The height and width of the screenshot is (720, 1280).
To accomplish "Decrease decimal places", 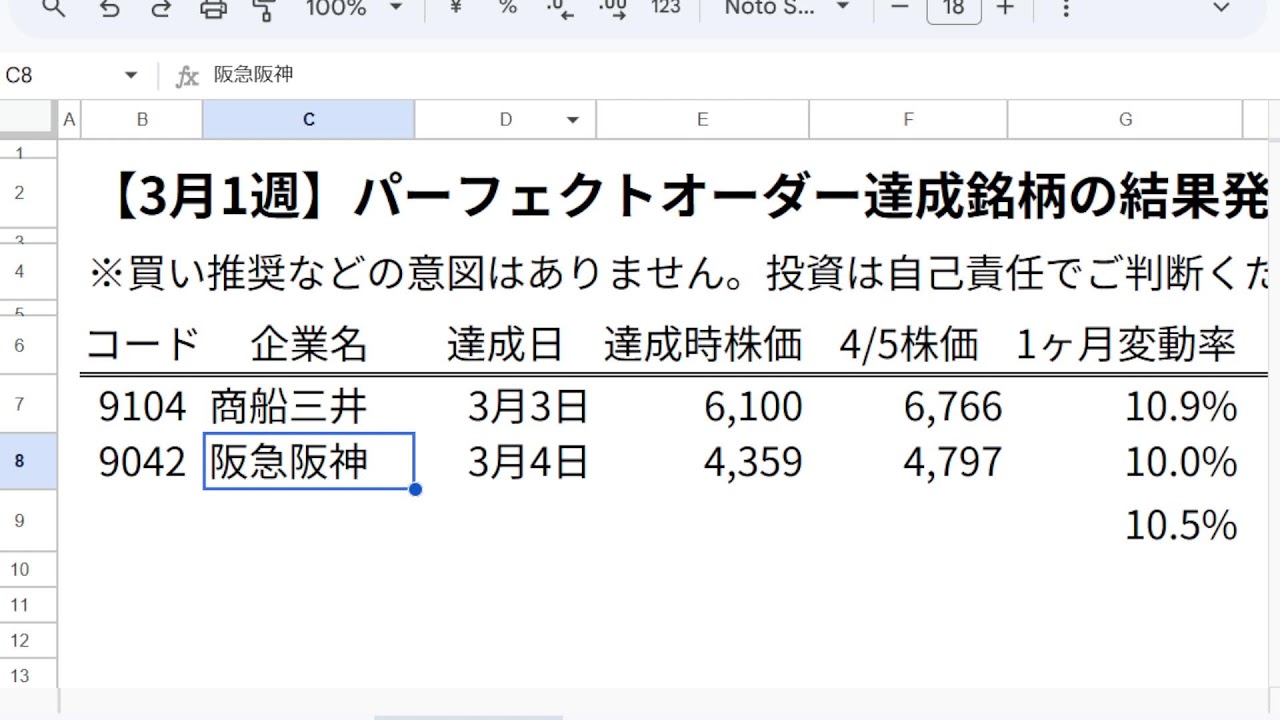I will click(x=560, y=9).
